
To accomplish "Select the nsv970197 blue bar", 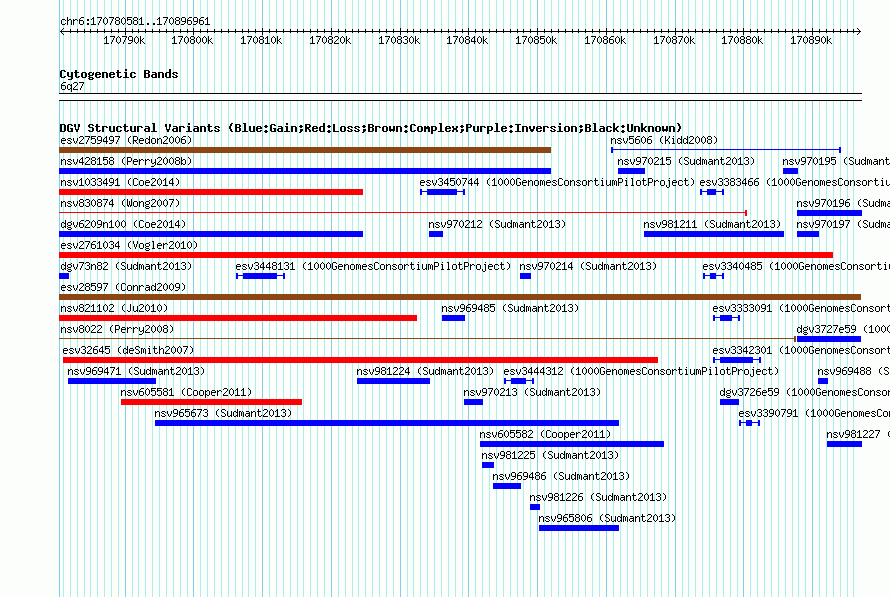I will 808,234.
